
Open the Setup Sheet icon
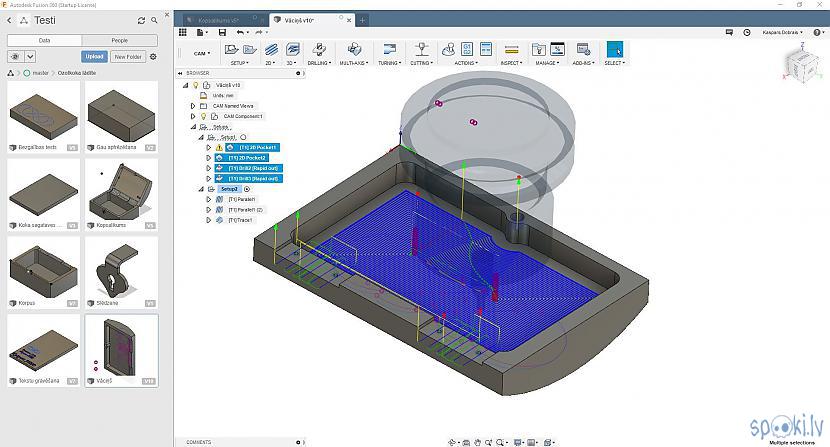[x=486, y=49]
